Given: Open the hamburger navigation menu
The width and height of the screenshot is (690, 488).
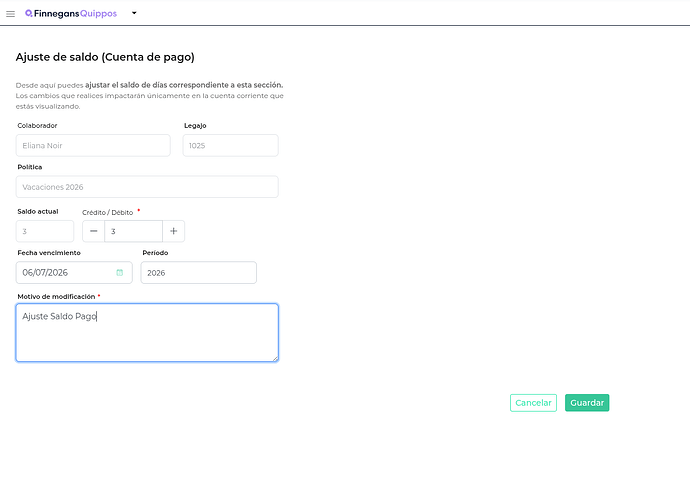Looking at the screenshot, I should [11, 14].
